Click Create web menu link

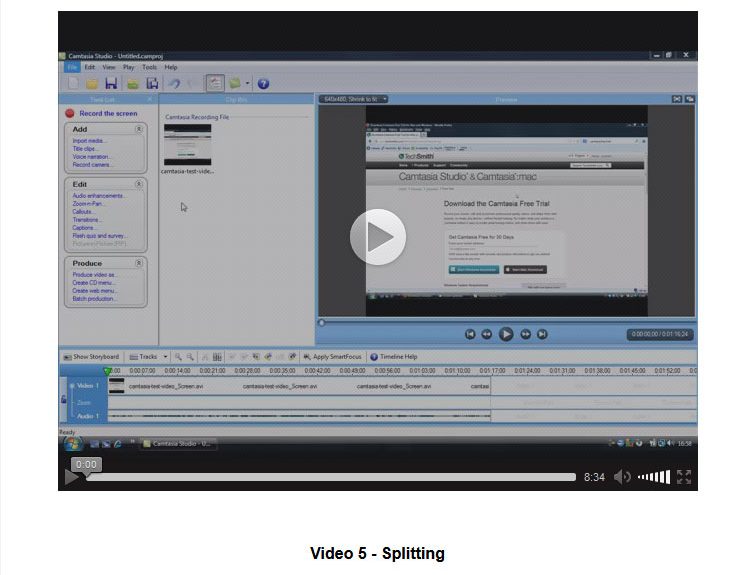94,290
